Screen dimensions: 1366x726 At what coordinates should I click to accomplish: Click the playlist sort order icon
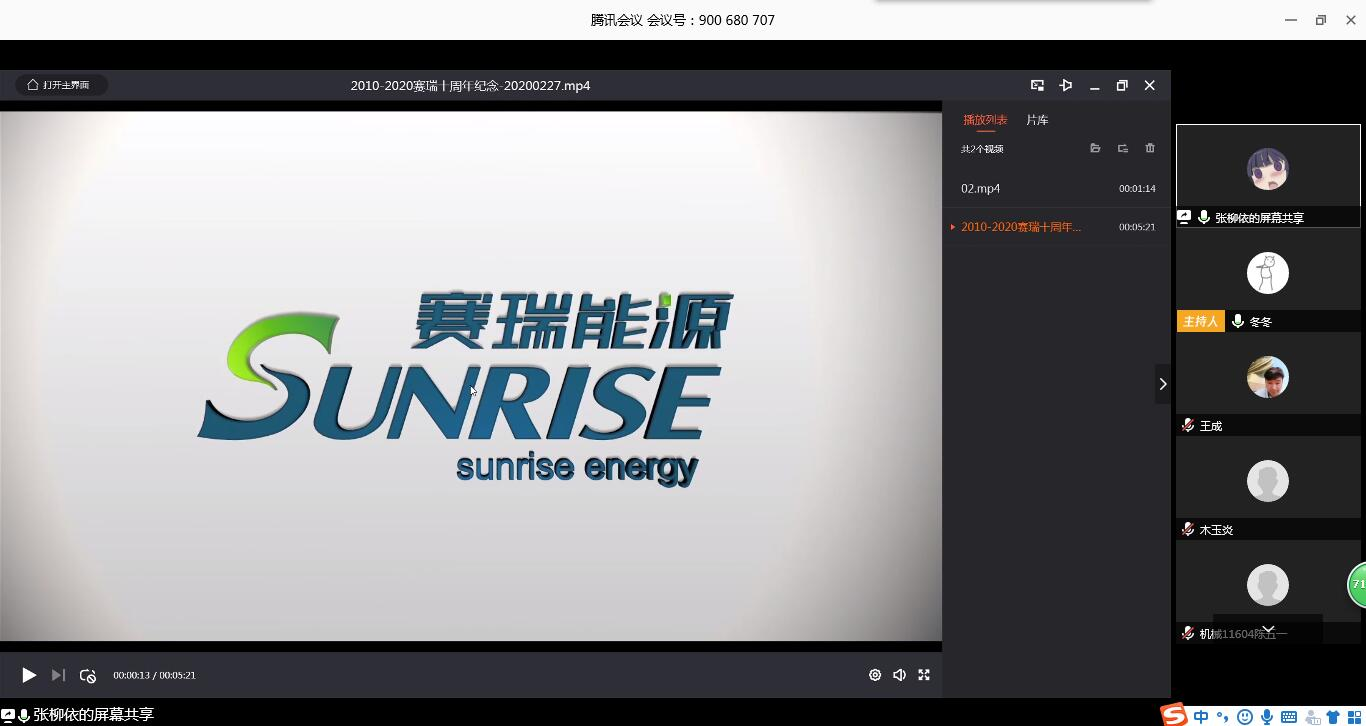pyautogui.click(x=1123, y=148)
